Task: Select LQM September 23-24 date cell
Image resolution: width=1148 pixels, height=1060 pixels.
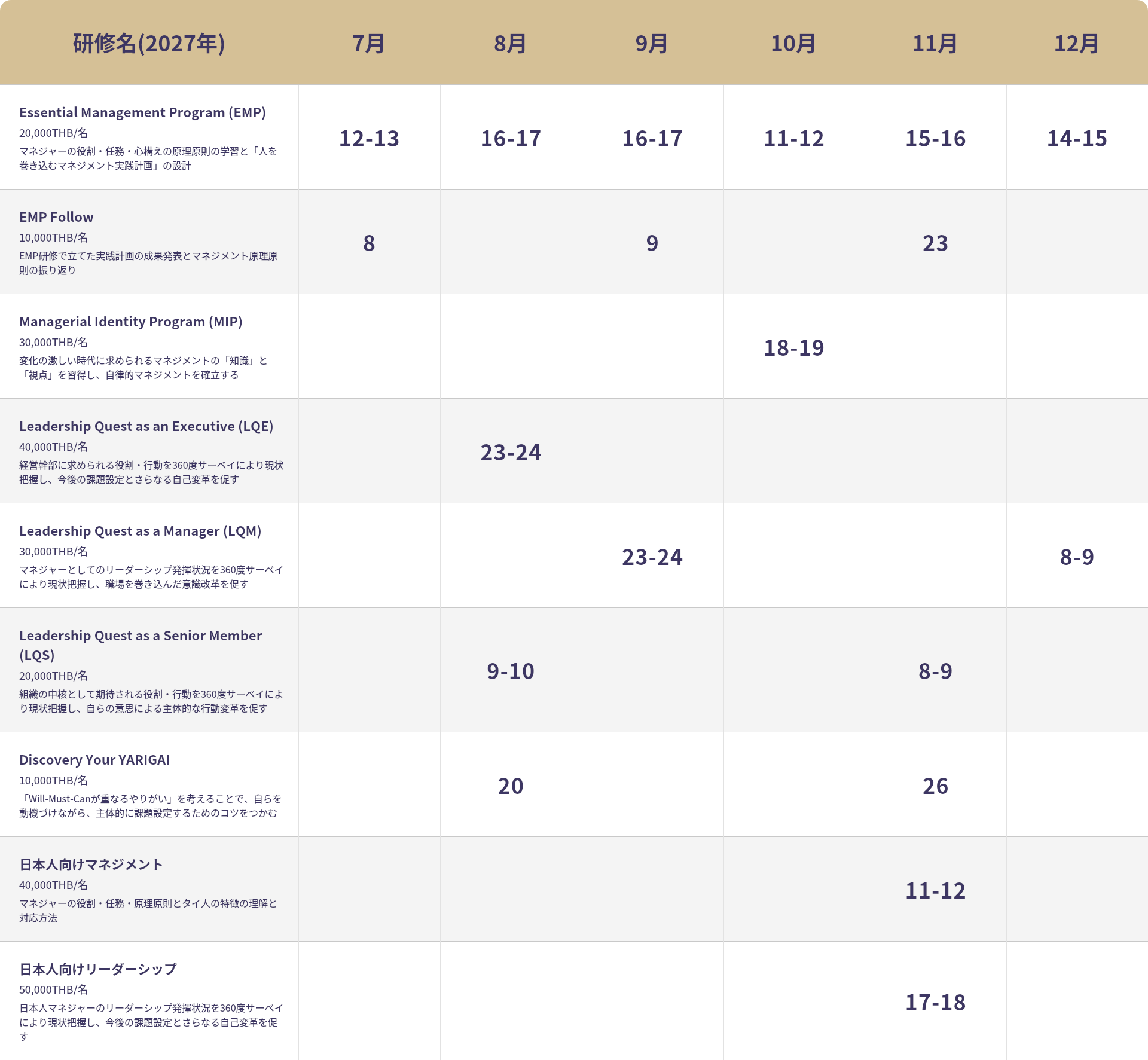Action: [x=652, y=557]
